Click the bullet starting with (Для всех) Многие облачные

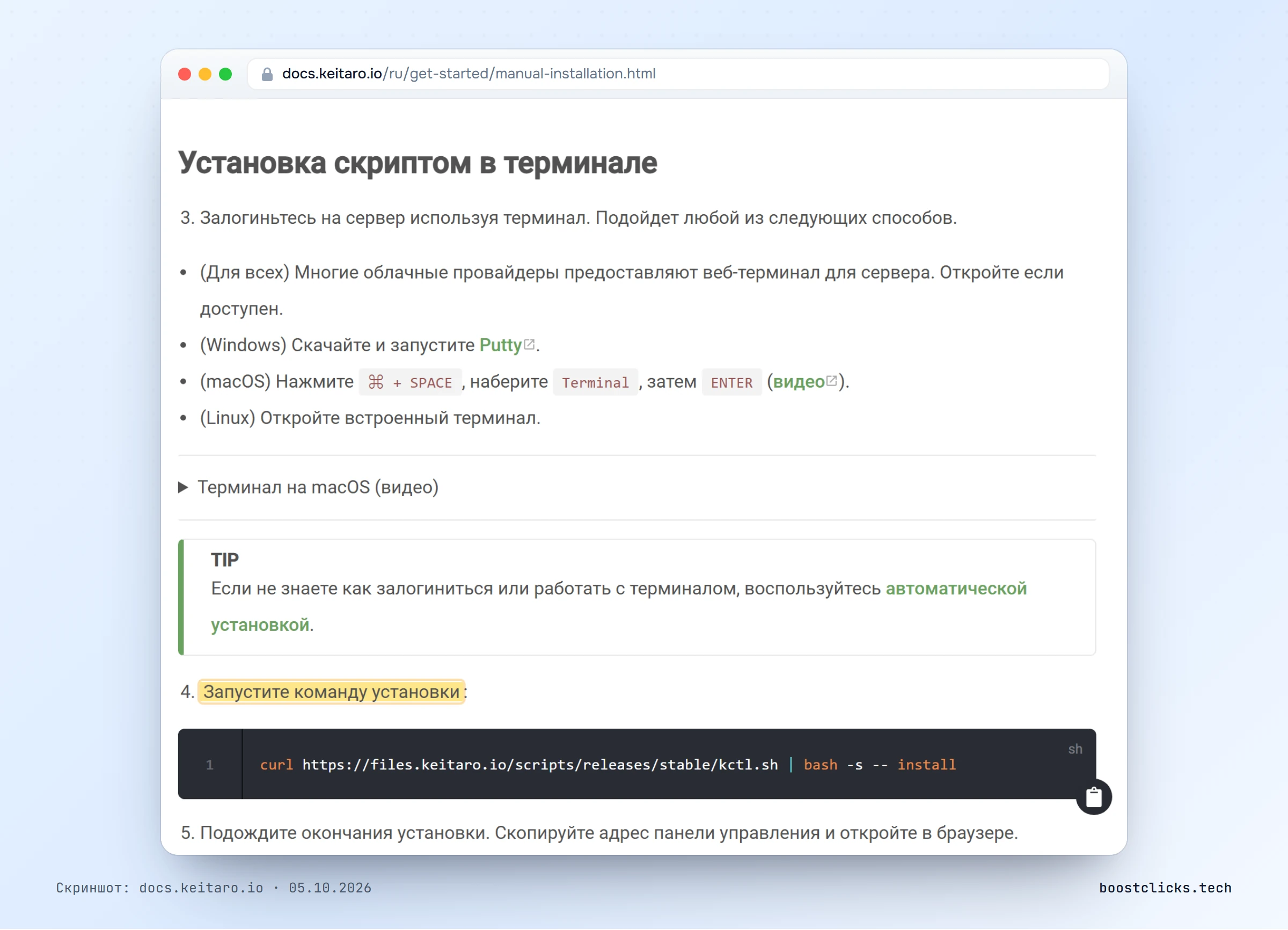[632, 291]
